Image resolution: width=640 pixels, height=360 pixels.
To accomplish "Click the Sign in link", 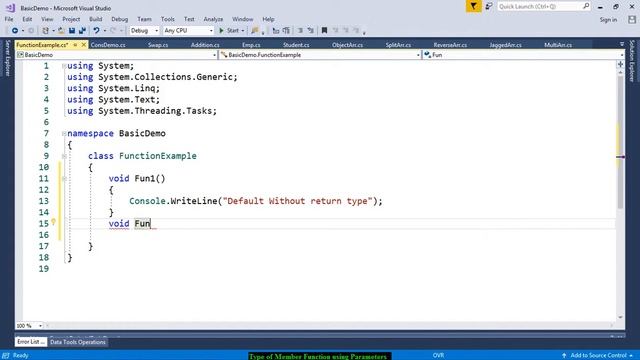I will 608,20.
